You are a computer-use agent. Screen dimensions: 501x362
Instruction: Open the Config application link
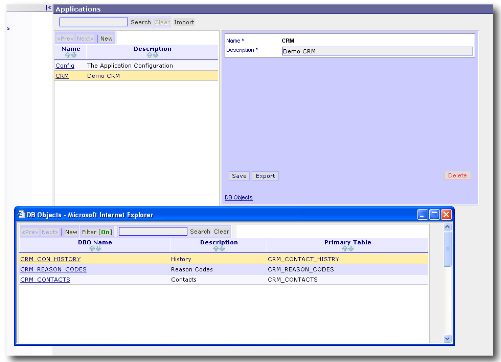[65, 66]
